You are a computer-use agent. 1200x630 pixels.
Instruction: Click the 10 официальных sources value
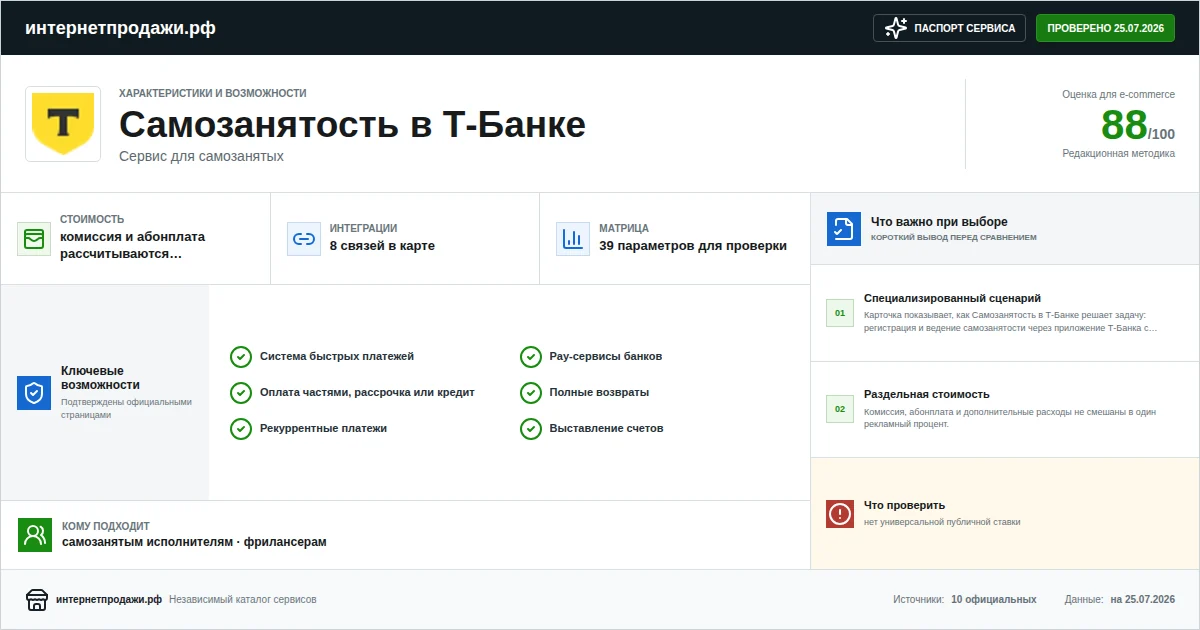point(994,600)
